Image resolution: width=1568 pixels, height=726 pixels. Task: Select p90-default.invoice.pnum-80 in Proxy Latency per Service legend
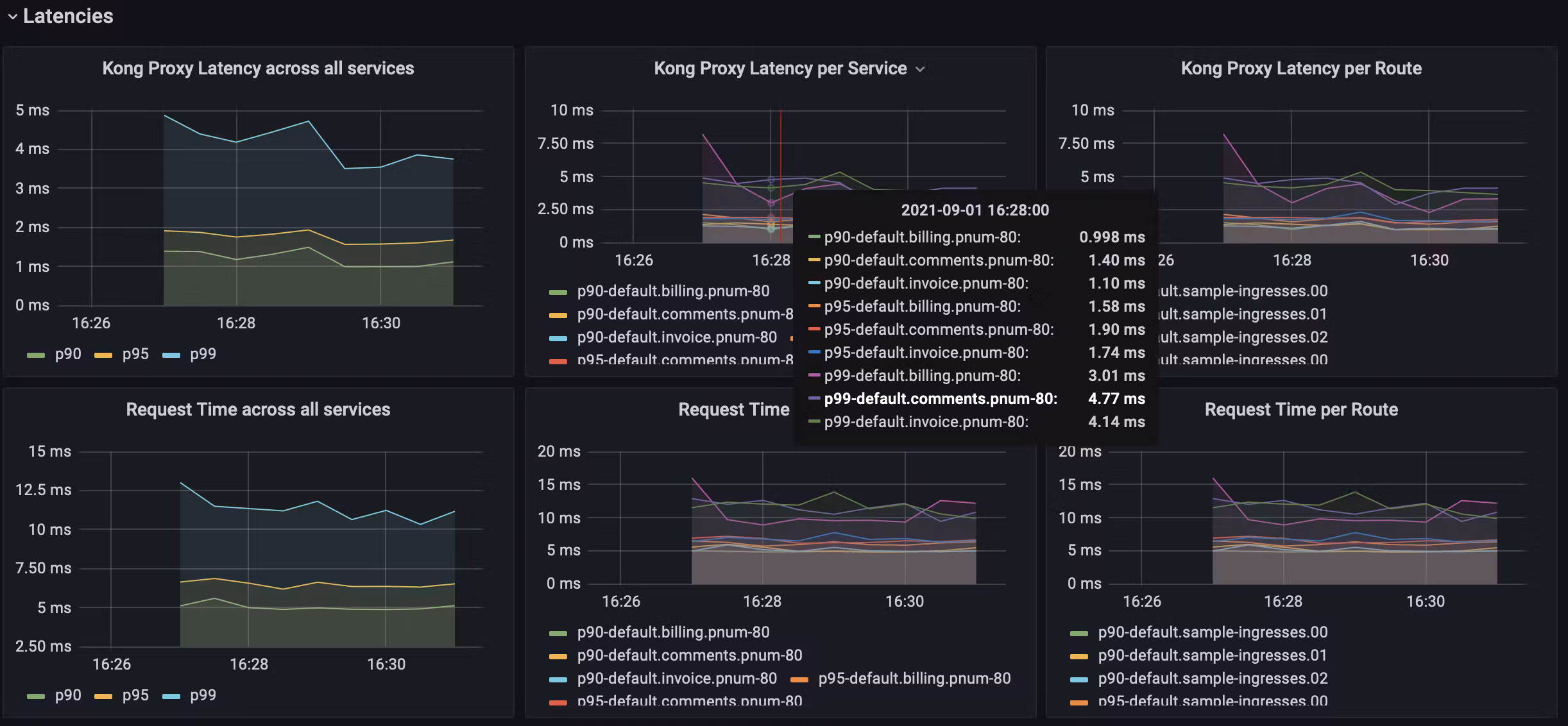(x=676, y=337)
